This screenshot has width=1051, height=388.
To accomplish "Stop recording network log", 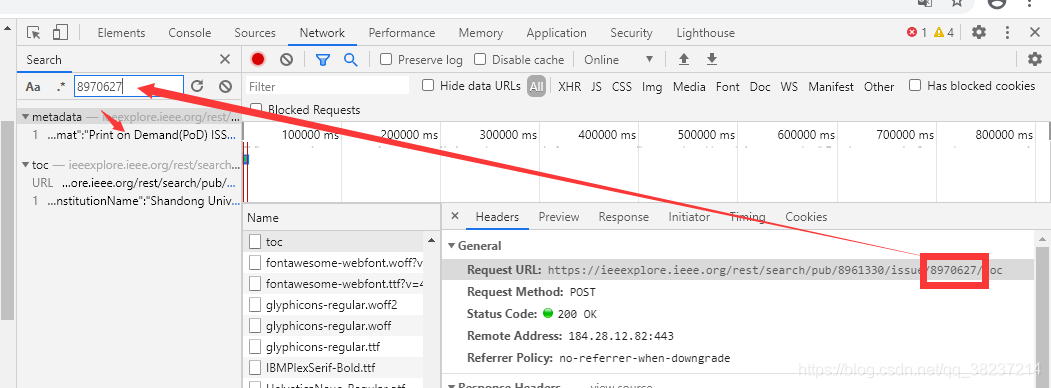I will [258, 60].
